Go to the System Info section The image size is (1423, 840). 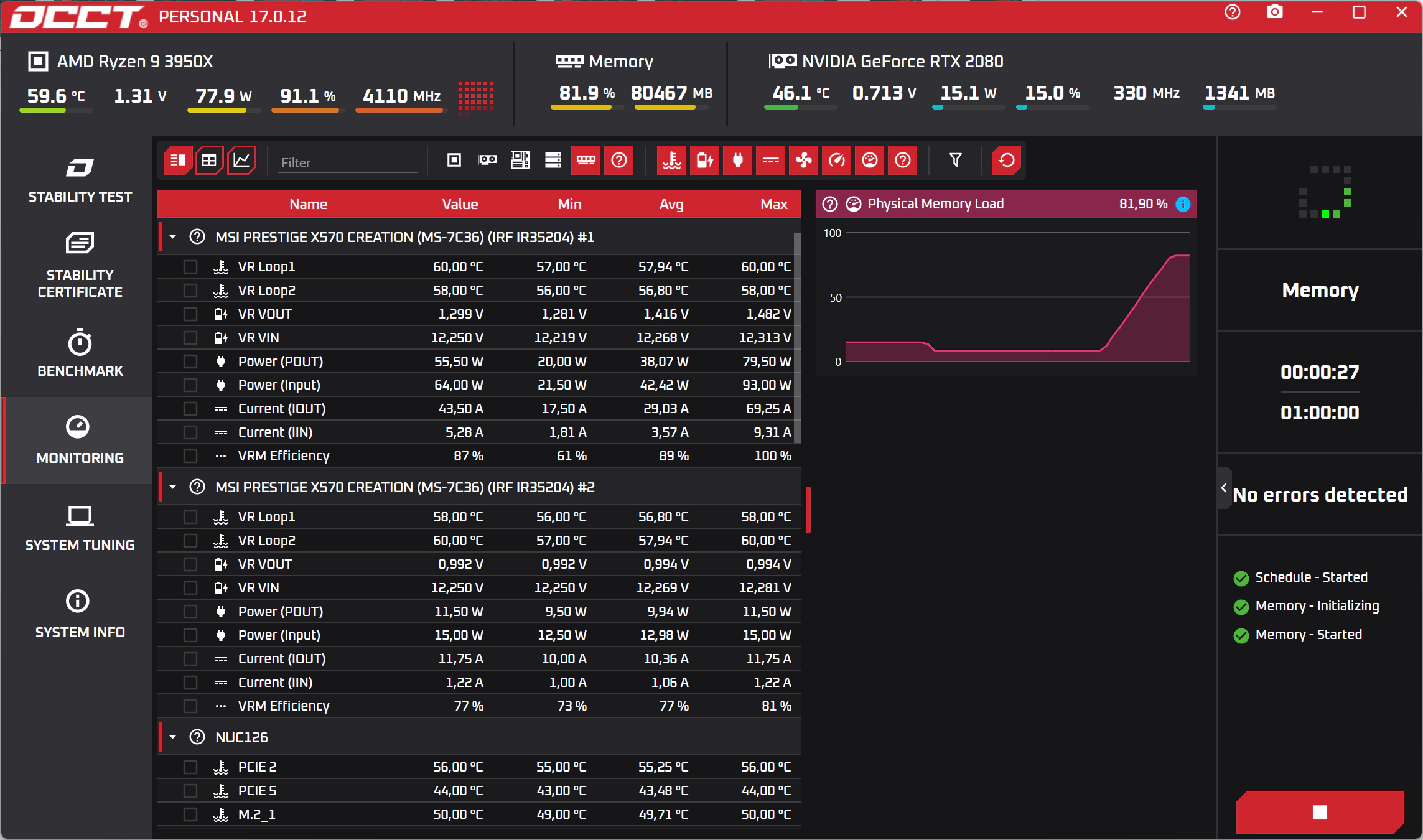pyautogui.click(x=80, y=614)
